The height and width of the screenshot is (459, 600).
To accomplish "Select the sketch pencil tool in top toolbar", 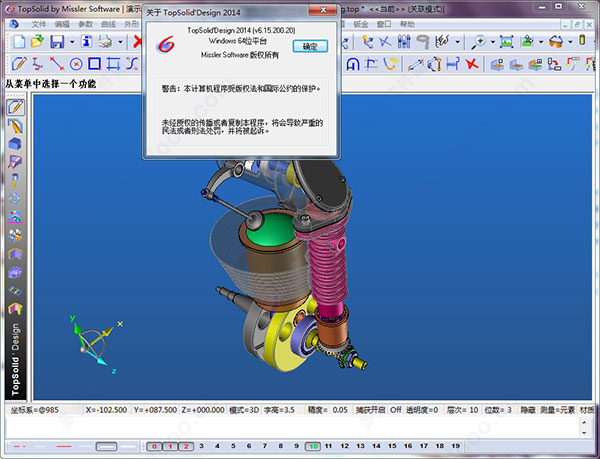I will [19, 64].
